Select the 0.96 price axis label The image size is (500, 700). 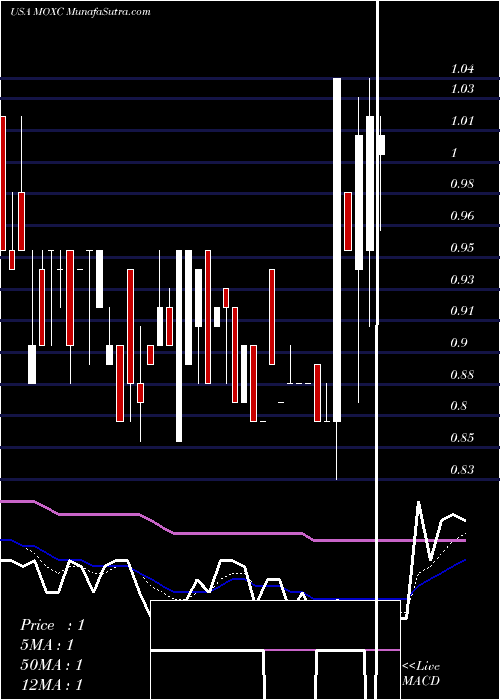[462, 216]
